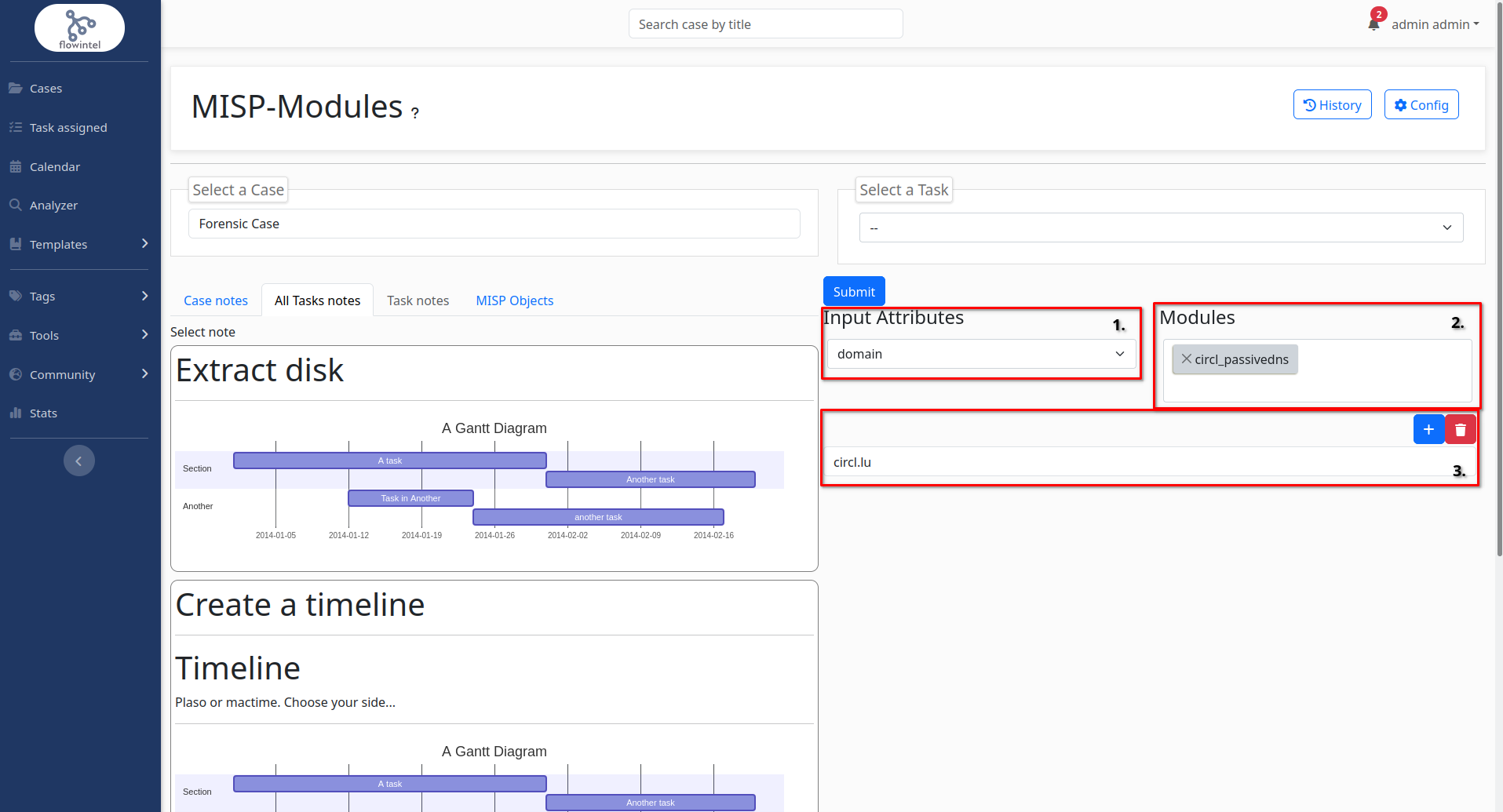Click the Calendar sidebar icon
Screen dimensions: 1503x812
click(16, 166)
